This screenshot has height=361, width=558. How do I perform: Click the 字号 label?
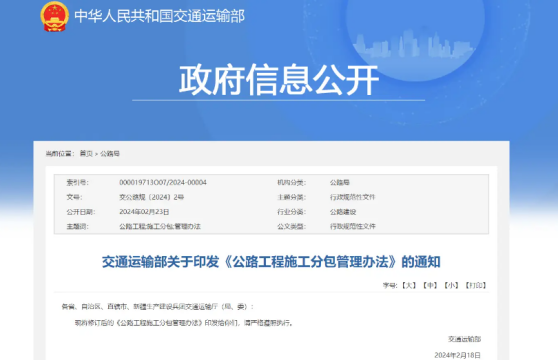pos(390,285)
